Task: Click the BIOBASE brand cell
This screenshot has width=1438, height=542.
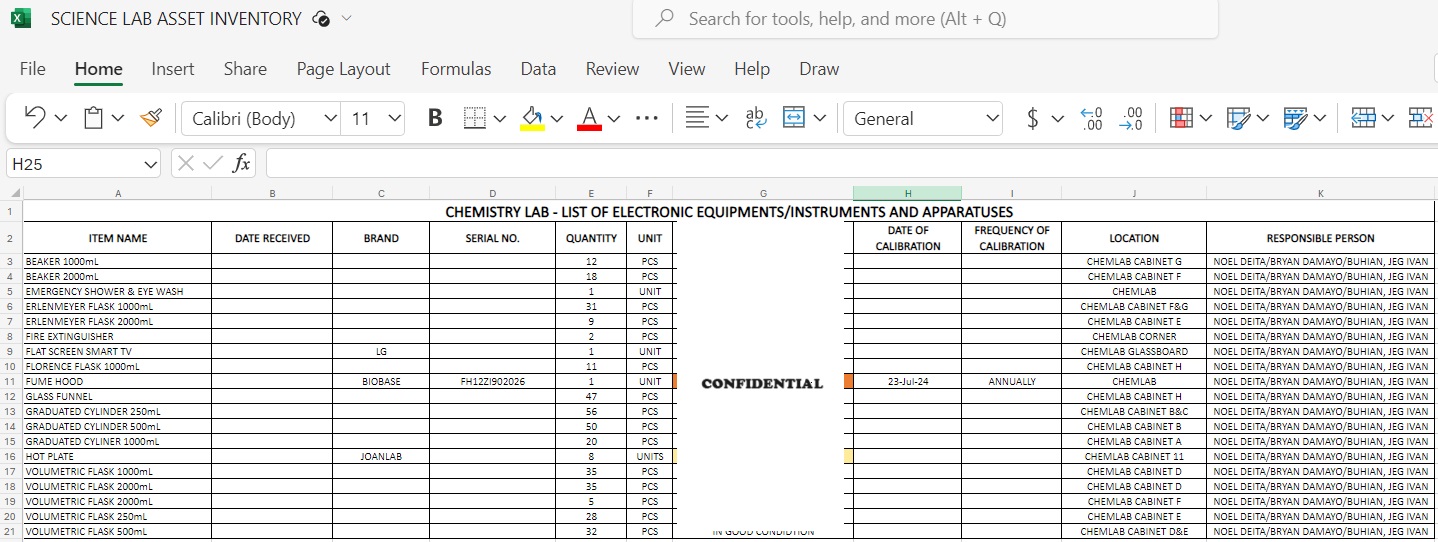Action: tap(381, 381)
